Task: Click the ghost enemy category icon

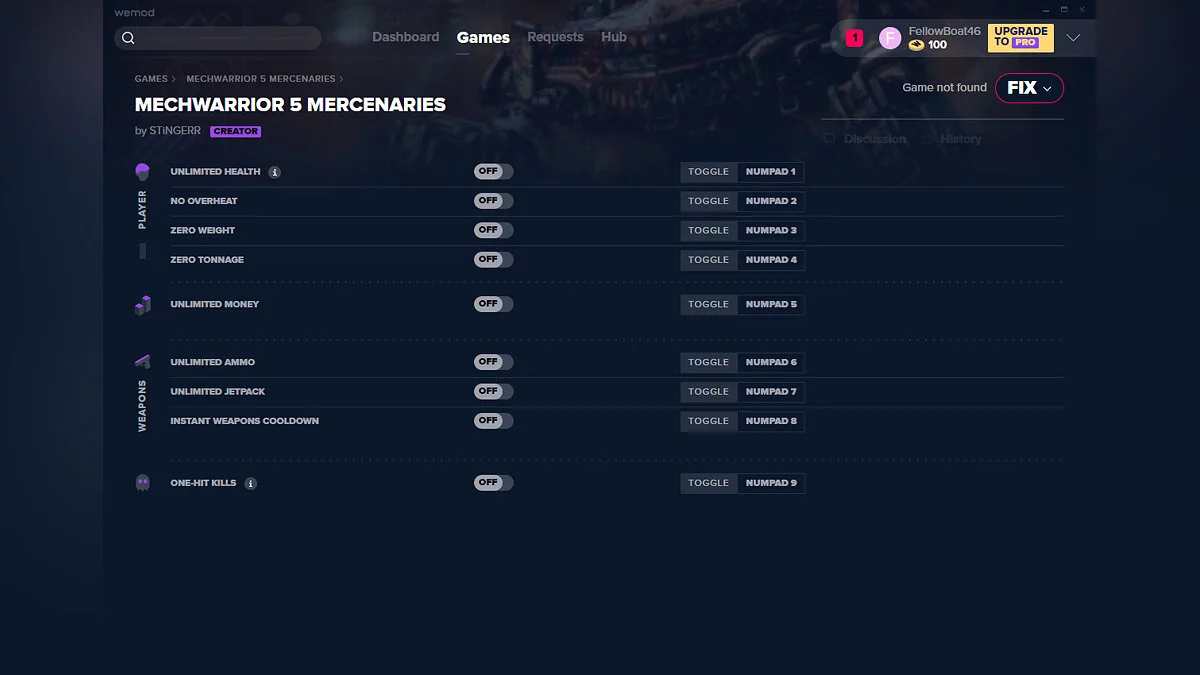Action: coord(142,483)
